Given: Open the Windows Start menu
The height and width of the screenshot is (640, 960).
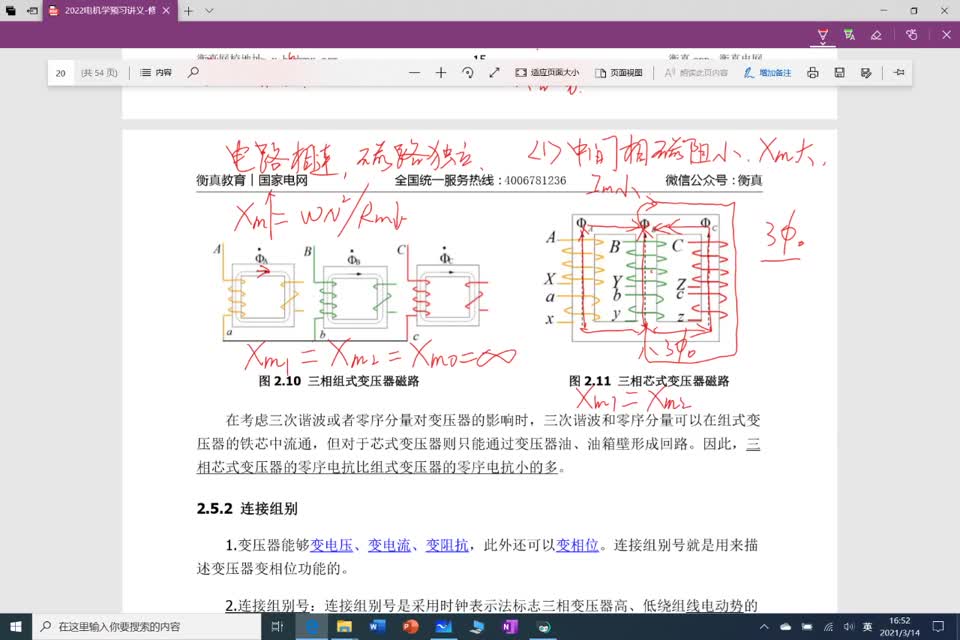Looking at the screenshot, I should click(16, 627).
